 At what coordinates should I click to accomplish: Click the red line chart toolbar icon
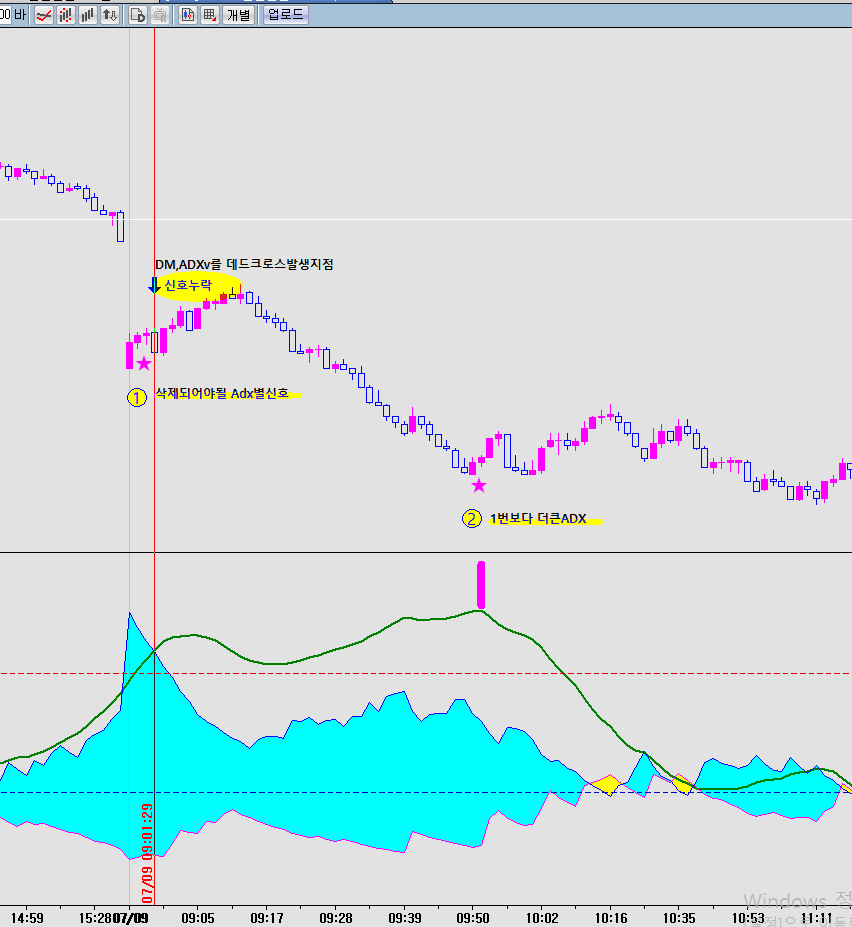[44, 15]
